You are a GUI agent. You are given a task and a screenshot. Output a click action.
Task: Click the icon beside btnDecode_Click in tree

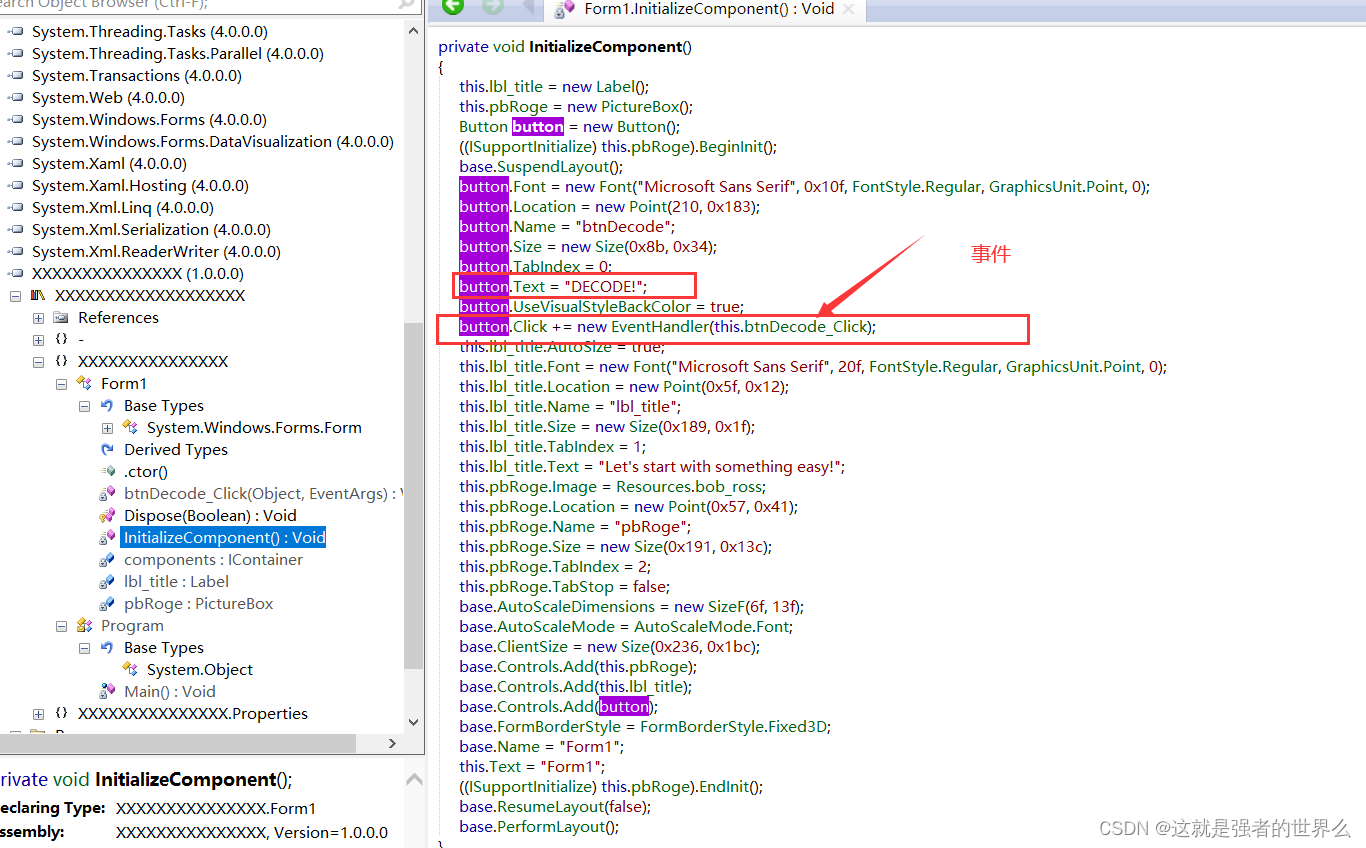(x=108, y=494)
